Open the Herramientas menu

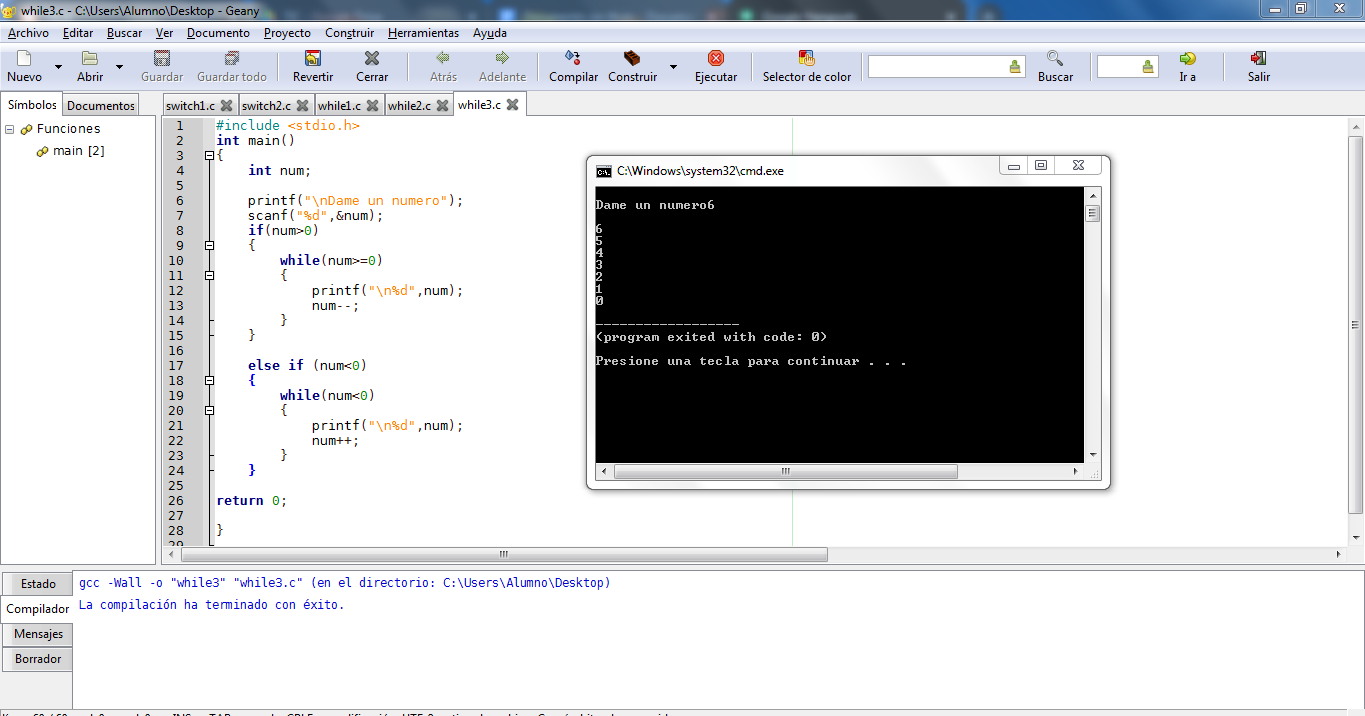pos(424,33)
